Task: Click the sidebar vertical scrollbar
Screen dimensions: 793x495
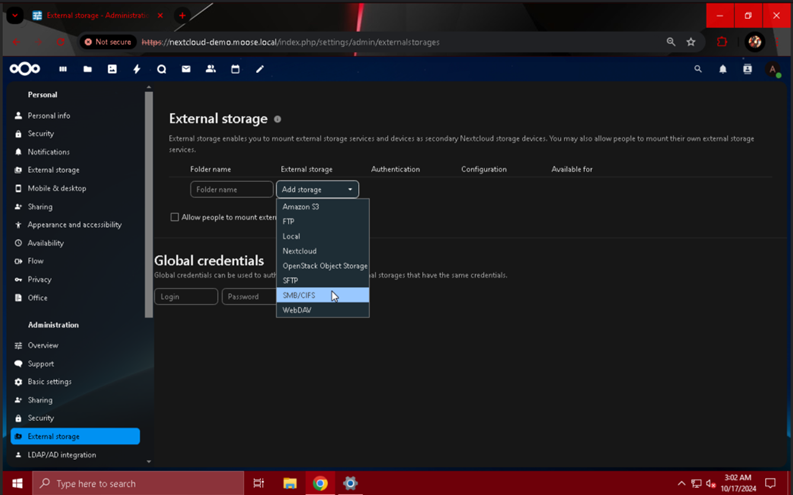Action: (149, 205)
